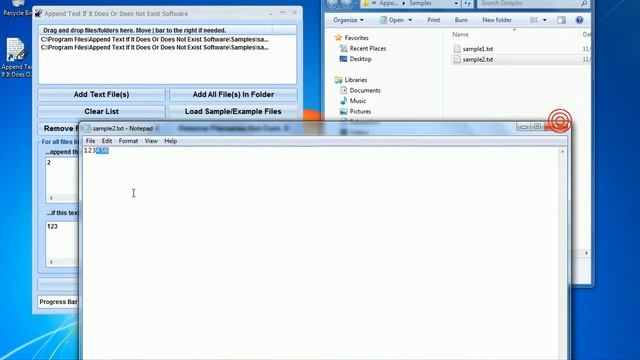Open the Edit menu in Notepad
The width and height of the screenshot is (640, 360).
(x=107, y=141)
